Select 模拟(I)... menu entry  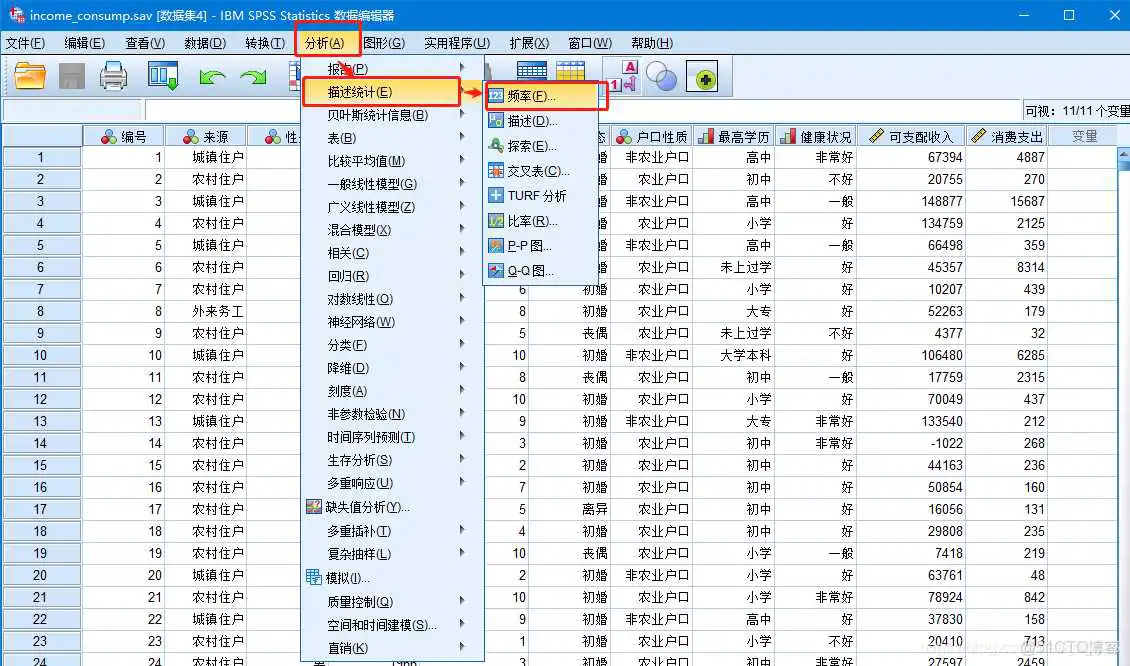391,578
